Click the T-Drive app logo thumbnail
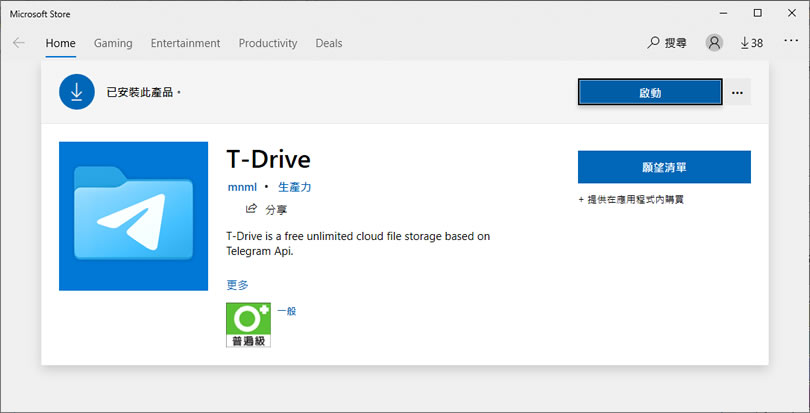 [133, 216]
